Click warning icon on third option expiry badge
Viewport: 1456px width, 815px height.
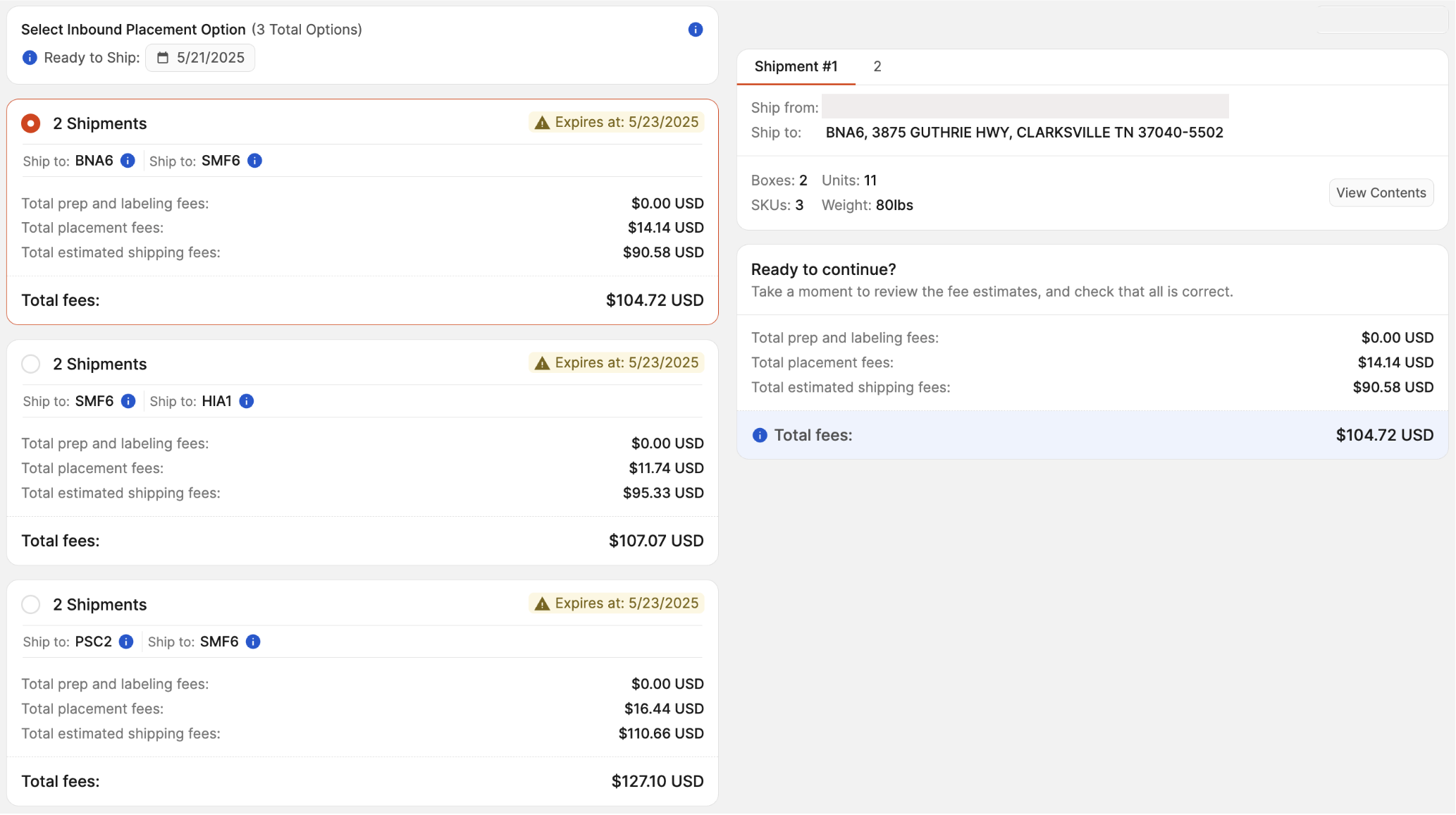point(542,603)
